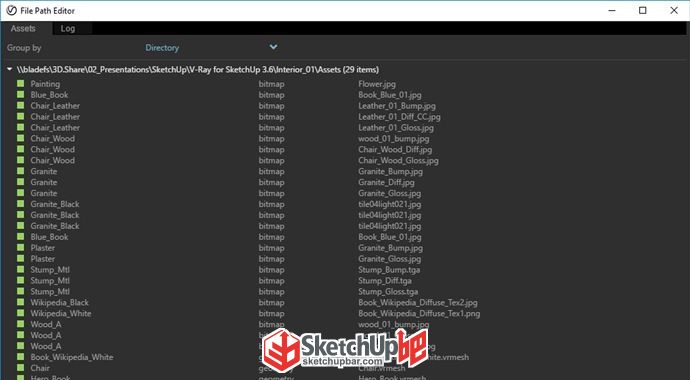Screen dimensions: 690x380
Task: Select the Painting asset name
Action: coord(45,84)
